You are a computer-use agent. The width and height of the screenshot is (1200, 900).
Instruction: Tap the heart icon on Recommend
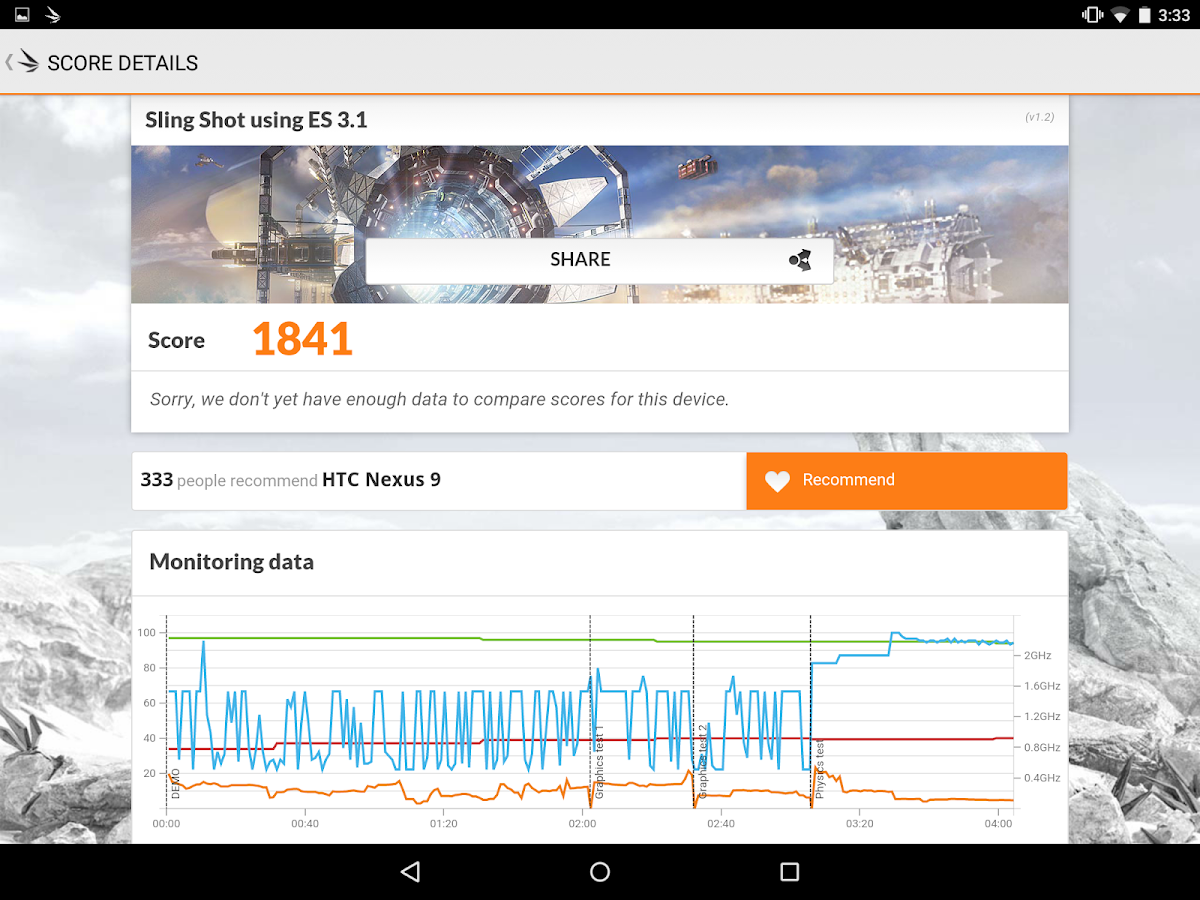[x=777, y=481]
